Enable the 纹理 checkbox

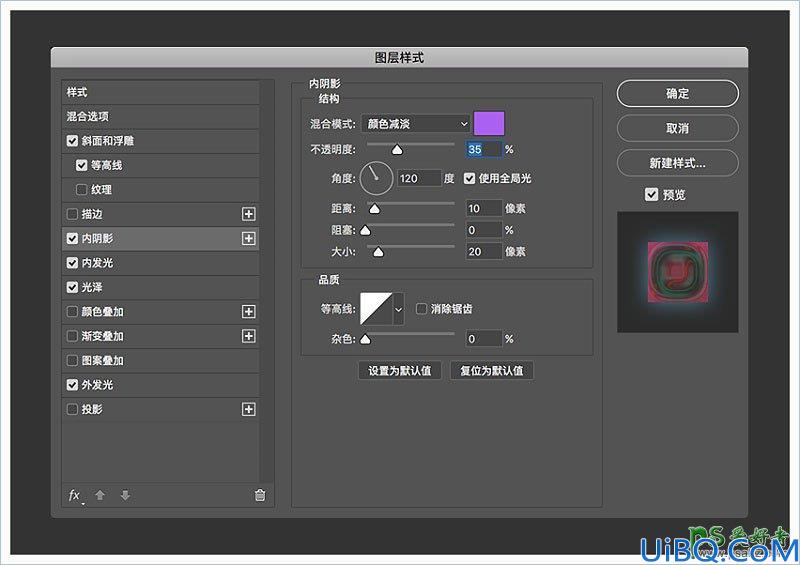[x=82, y=189]
